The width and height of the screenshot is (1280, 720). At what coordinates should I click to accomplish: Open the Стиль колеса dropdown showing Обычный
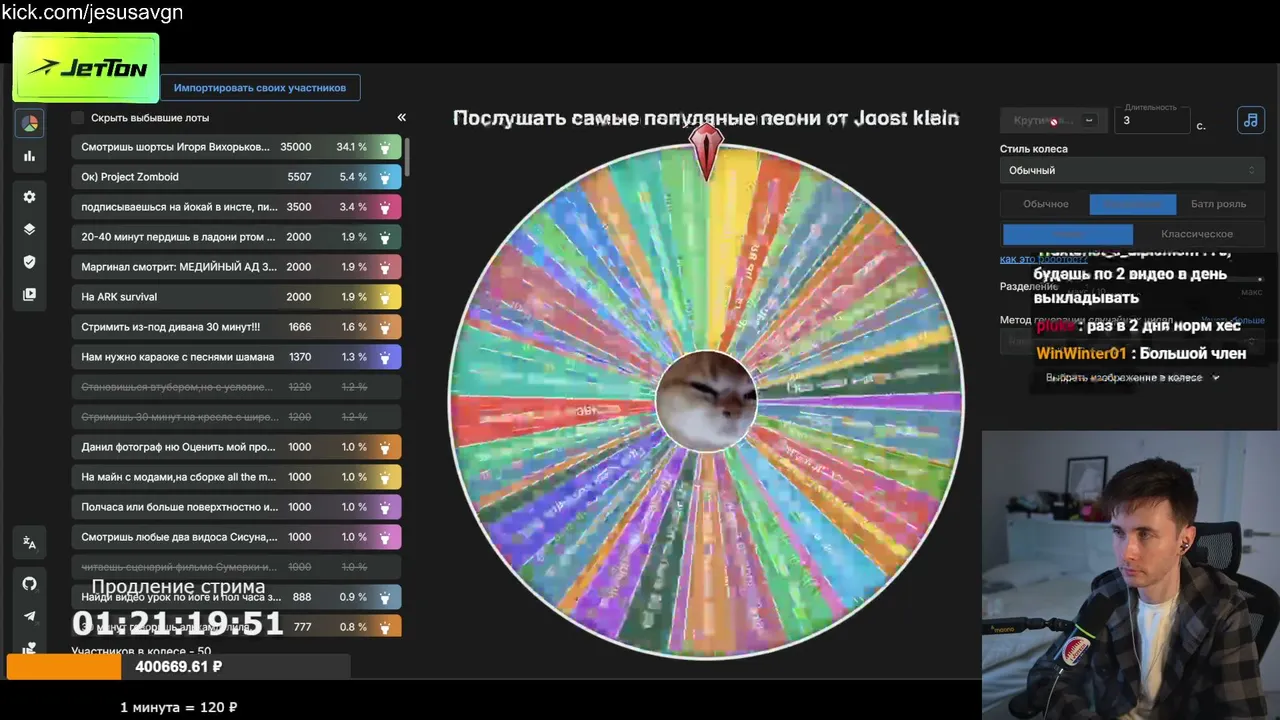click(x=1132, y=170)
